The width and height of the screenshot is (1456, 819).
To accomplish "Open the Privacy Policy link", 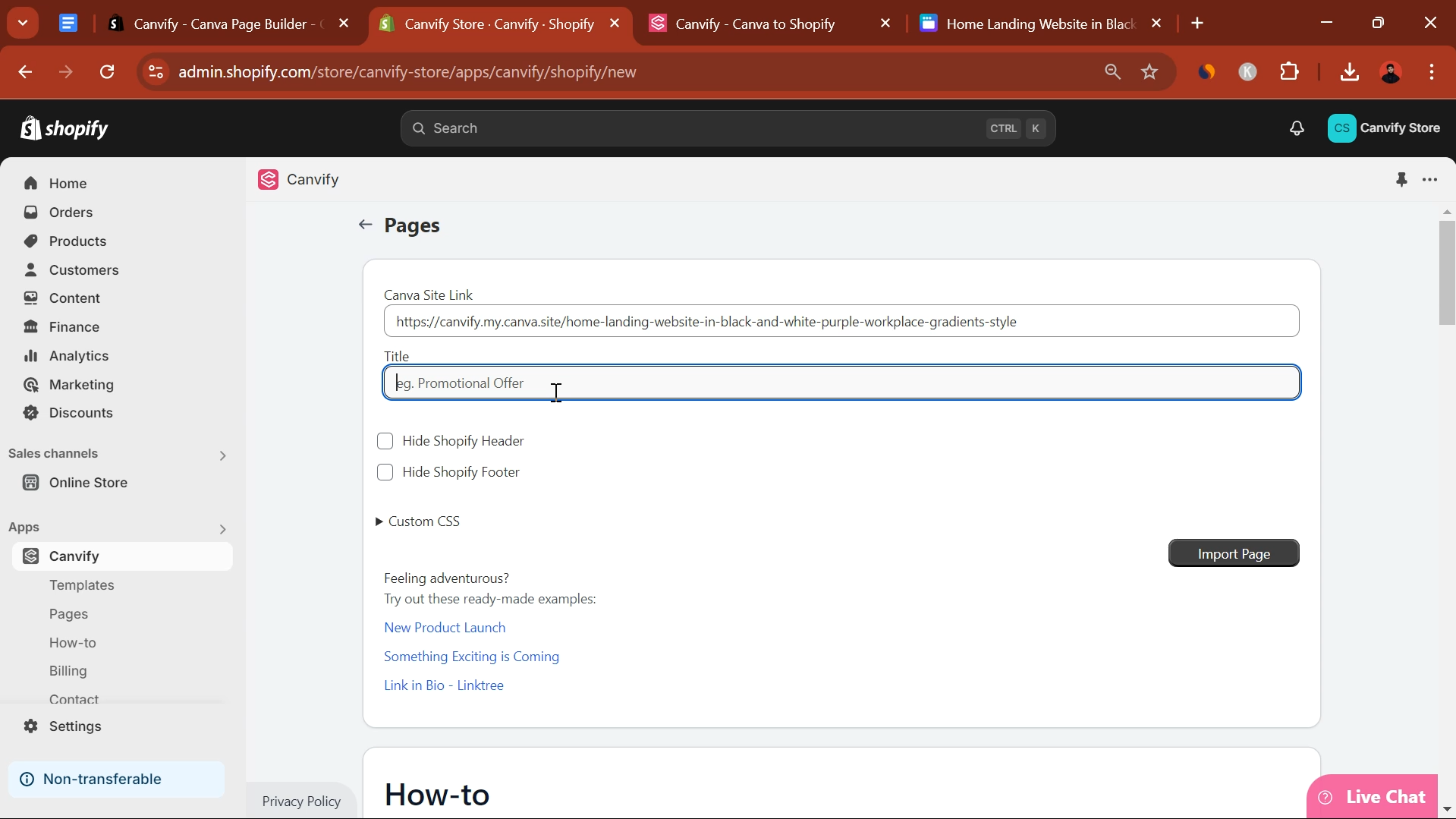I will [301, 802].
